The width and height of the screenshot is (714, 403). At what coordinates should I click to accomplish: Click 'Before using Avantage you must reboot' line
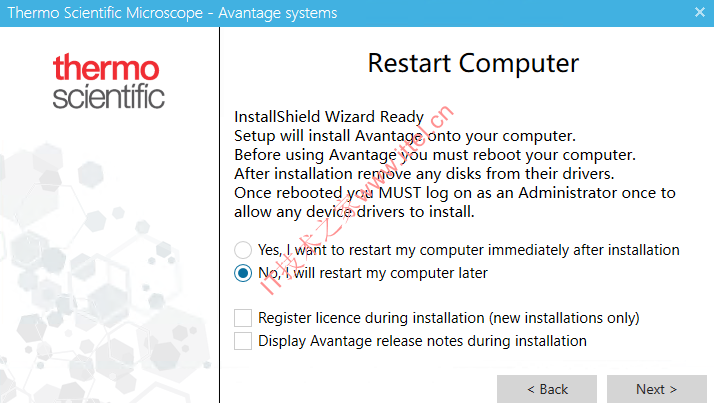(x=435, y=155)
